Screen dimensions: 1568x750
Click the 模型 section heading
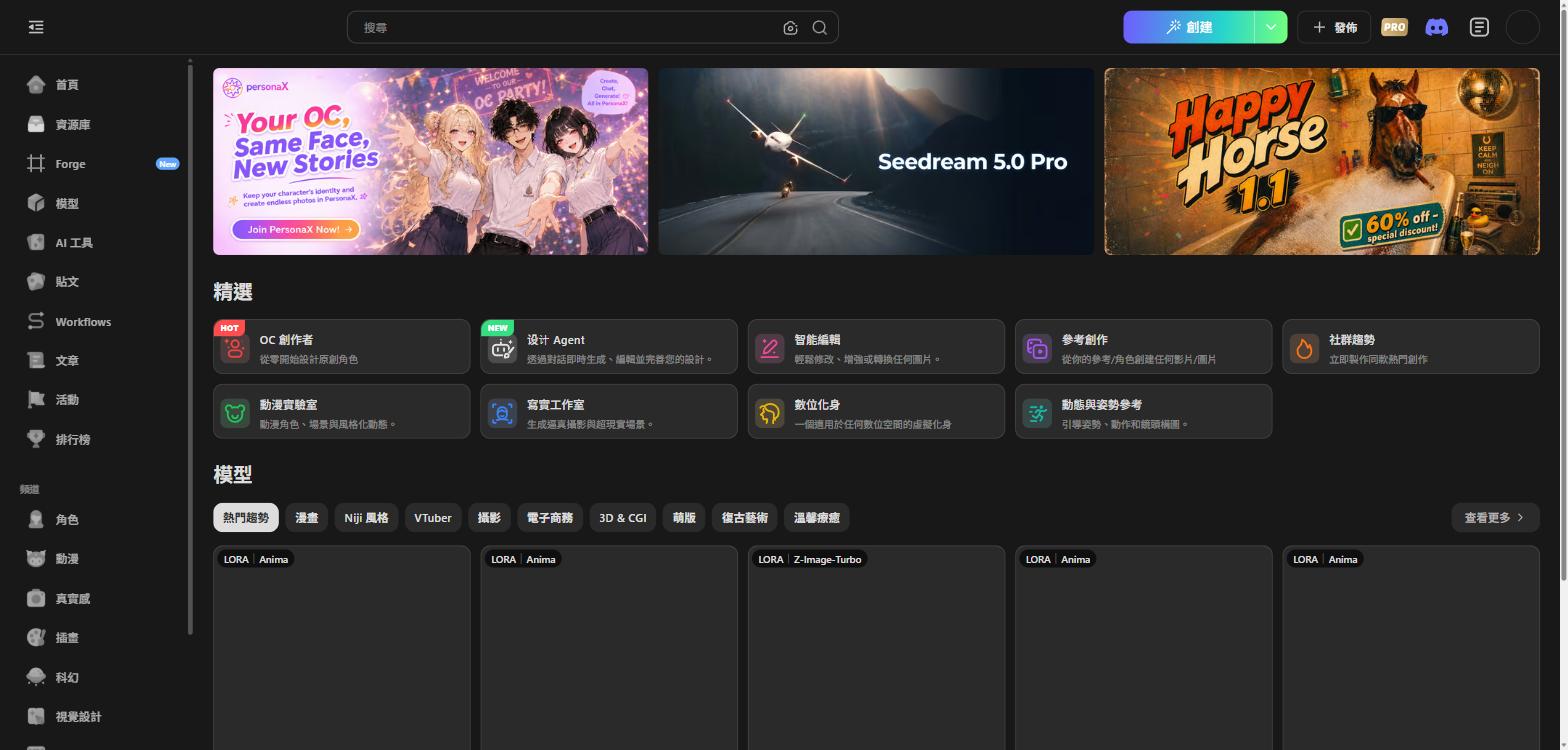(x=233, y=474)
